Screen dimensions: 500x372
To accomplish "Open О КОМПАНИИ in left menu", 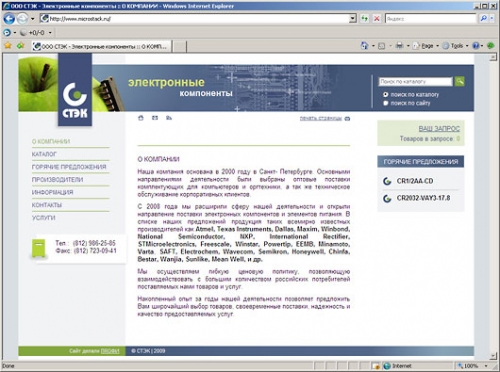I will point(51,141).
